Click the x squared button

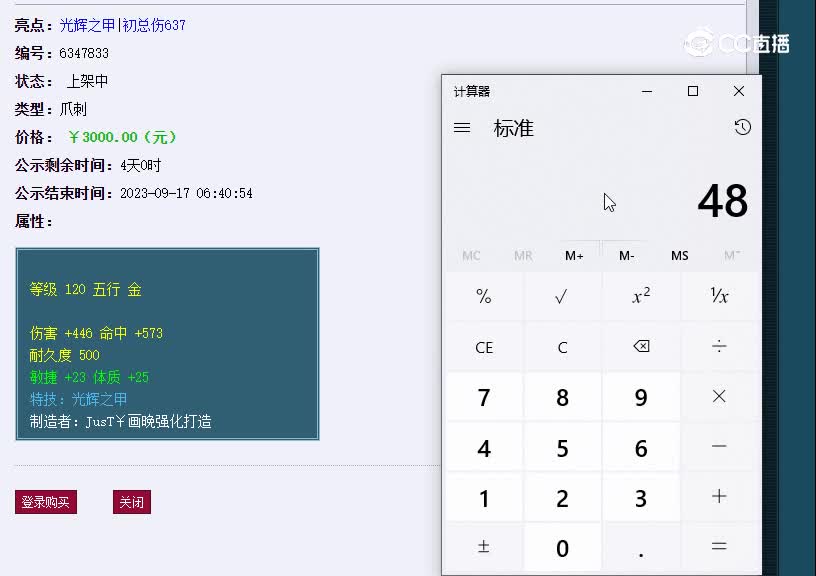click(x=641, y=296)
